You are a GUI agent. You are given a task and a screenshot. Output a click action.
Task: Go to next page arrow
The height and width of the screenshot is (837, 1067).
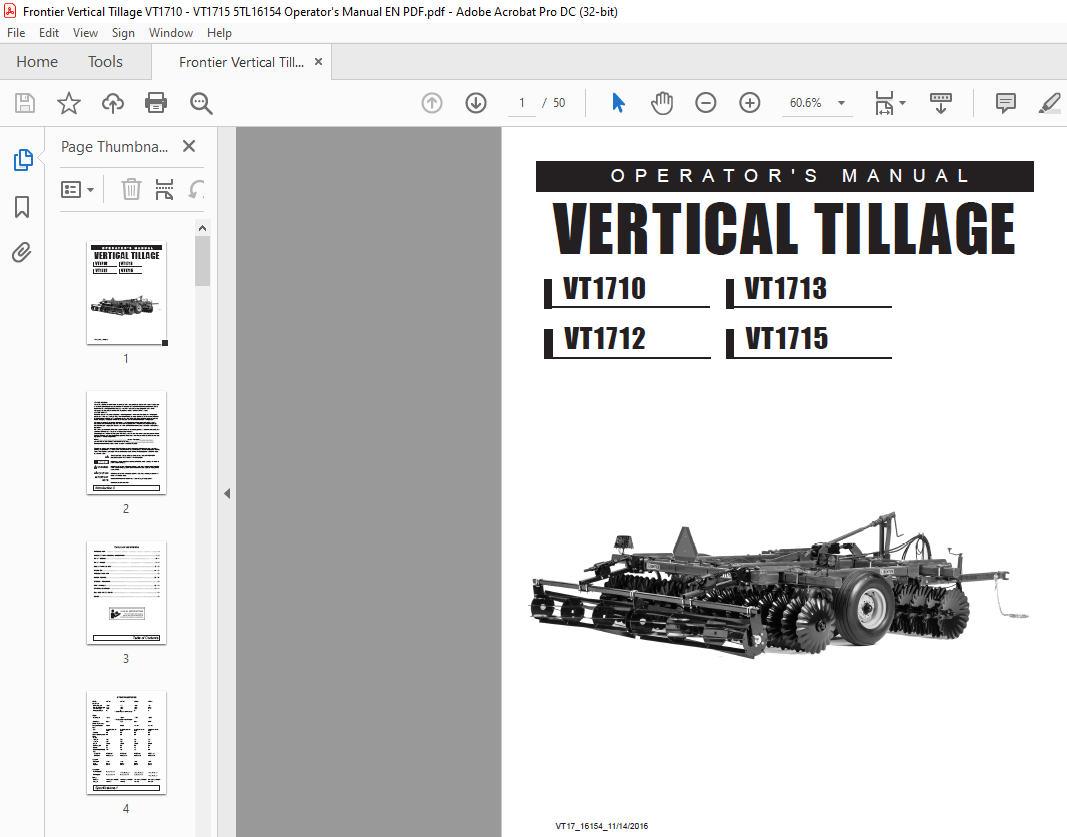click(476, 103)
